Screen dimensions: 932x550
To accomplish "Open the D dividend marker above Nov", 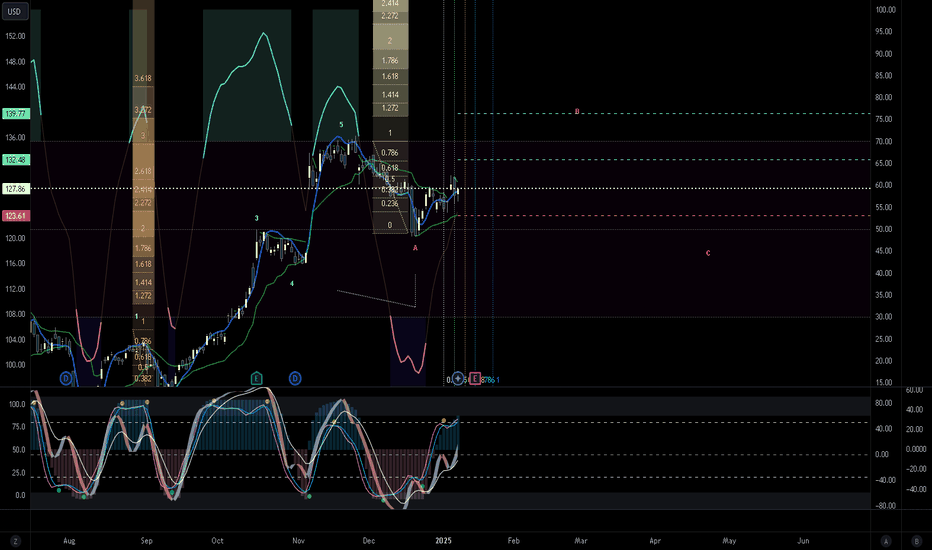I will [x=295, y=378].
